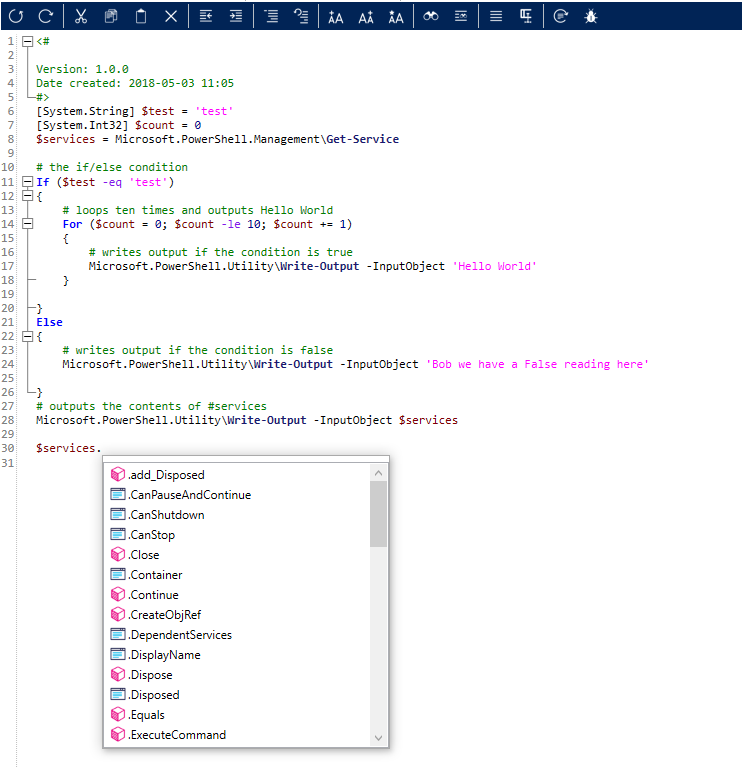
Task: Click the redo icon in toolbar
Action: point(45,16)
